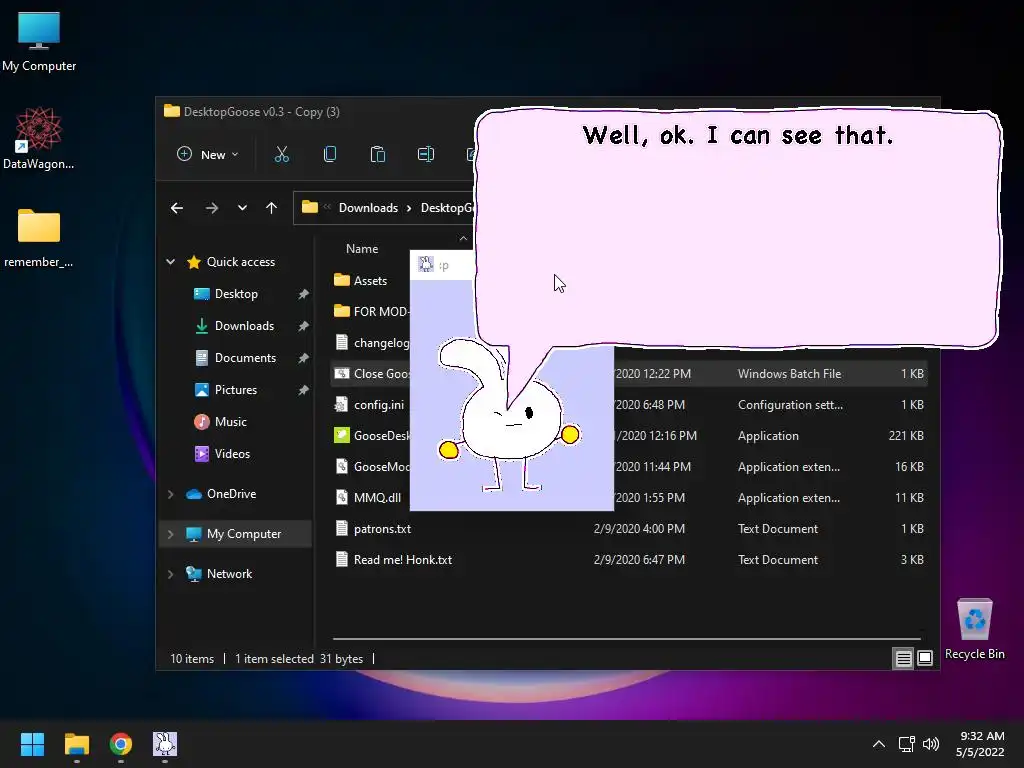This screenshot has width=1024, height=768.
Task: Open Pictures from the sidebar
Action: (236, 390)
